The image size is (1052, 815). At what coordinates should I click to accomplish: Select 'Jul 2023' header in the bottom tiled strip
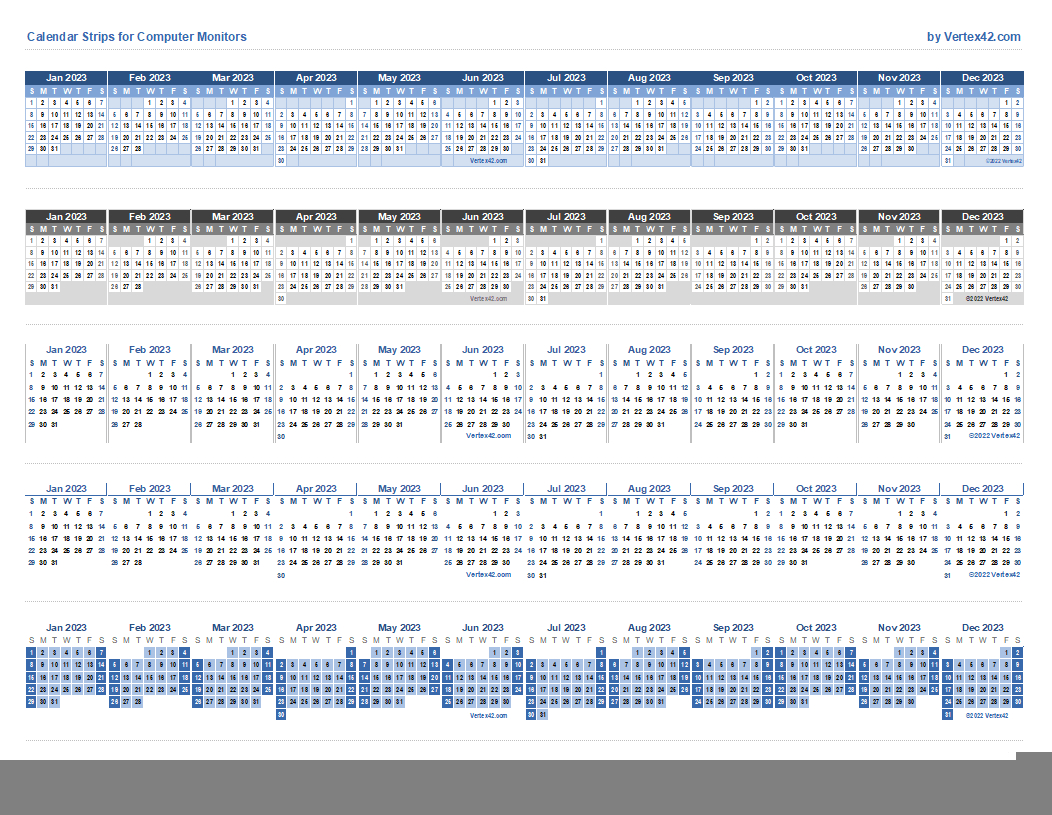[x=566, y=627]
